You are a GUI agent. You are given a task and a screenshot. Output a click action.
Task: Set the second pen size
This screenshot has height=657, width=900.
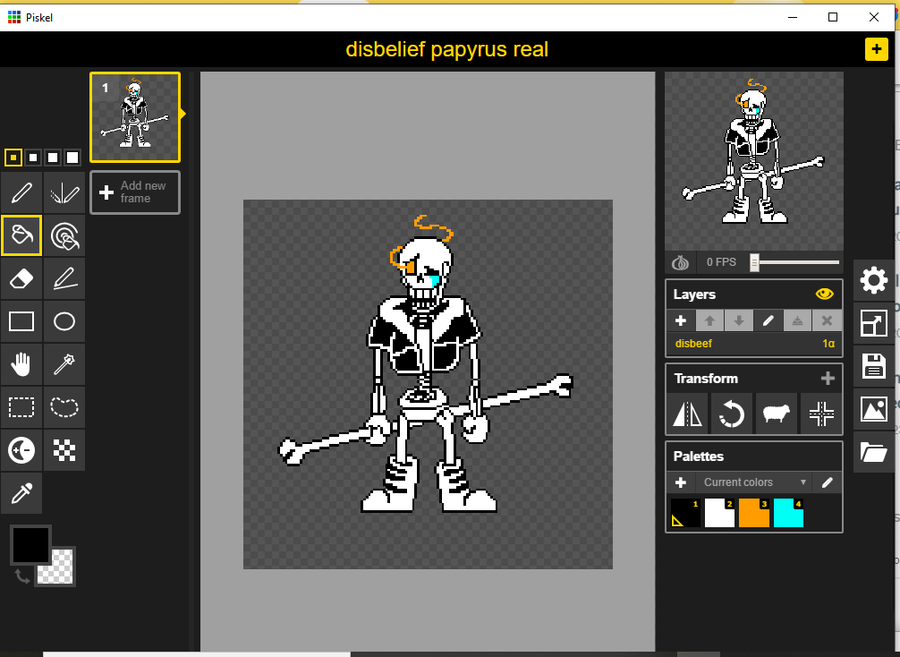tap(33, 157)
